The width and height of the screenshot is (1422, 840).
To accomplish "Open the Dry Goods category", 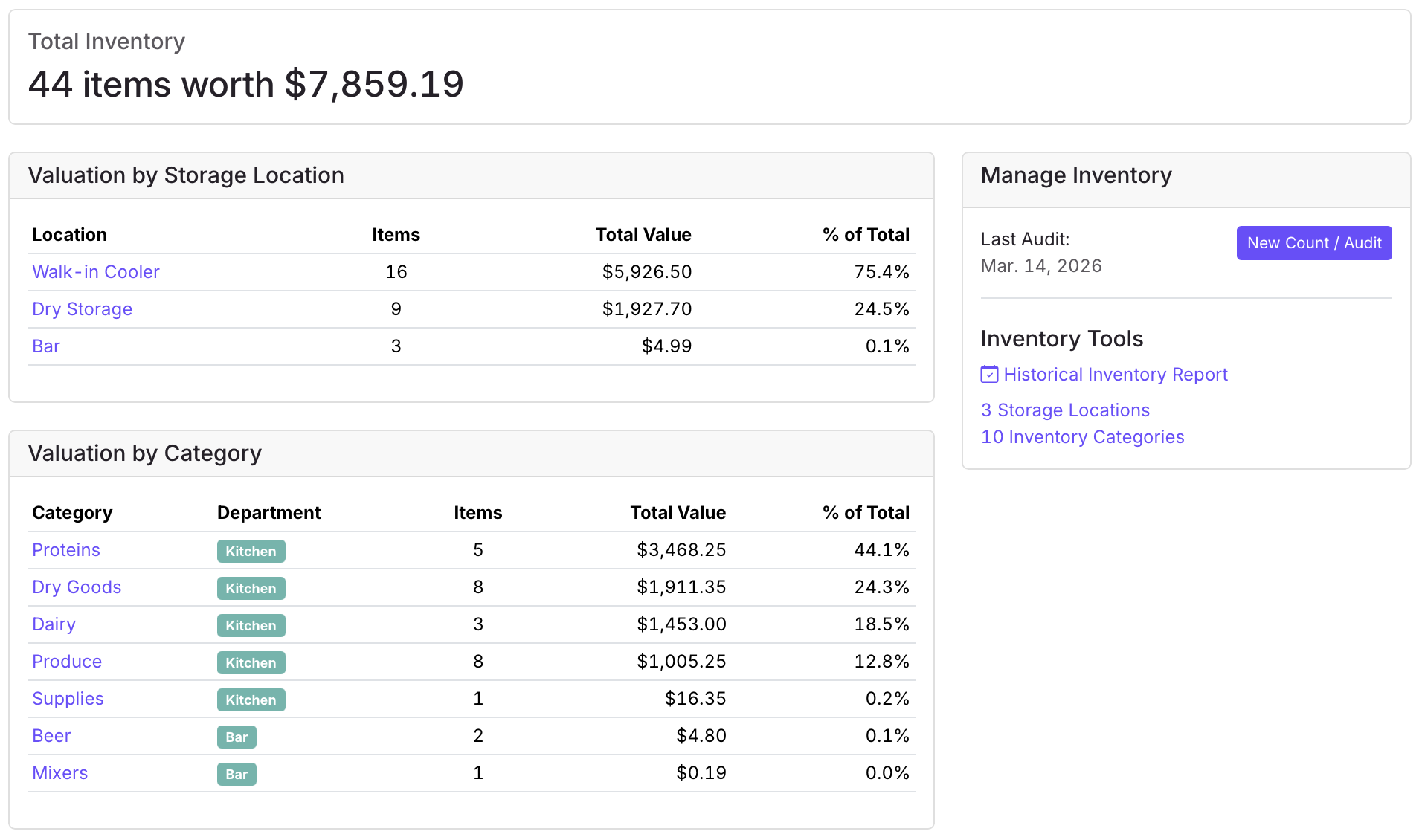I will (x=77, y=587).
